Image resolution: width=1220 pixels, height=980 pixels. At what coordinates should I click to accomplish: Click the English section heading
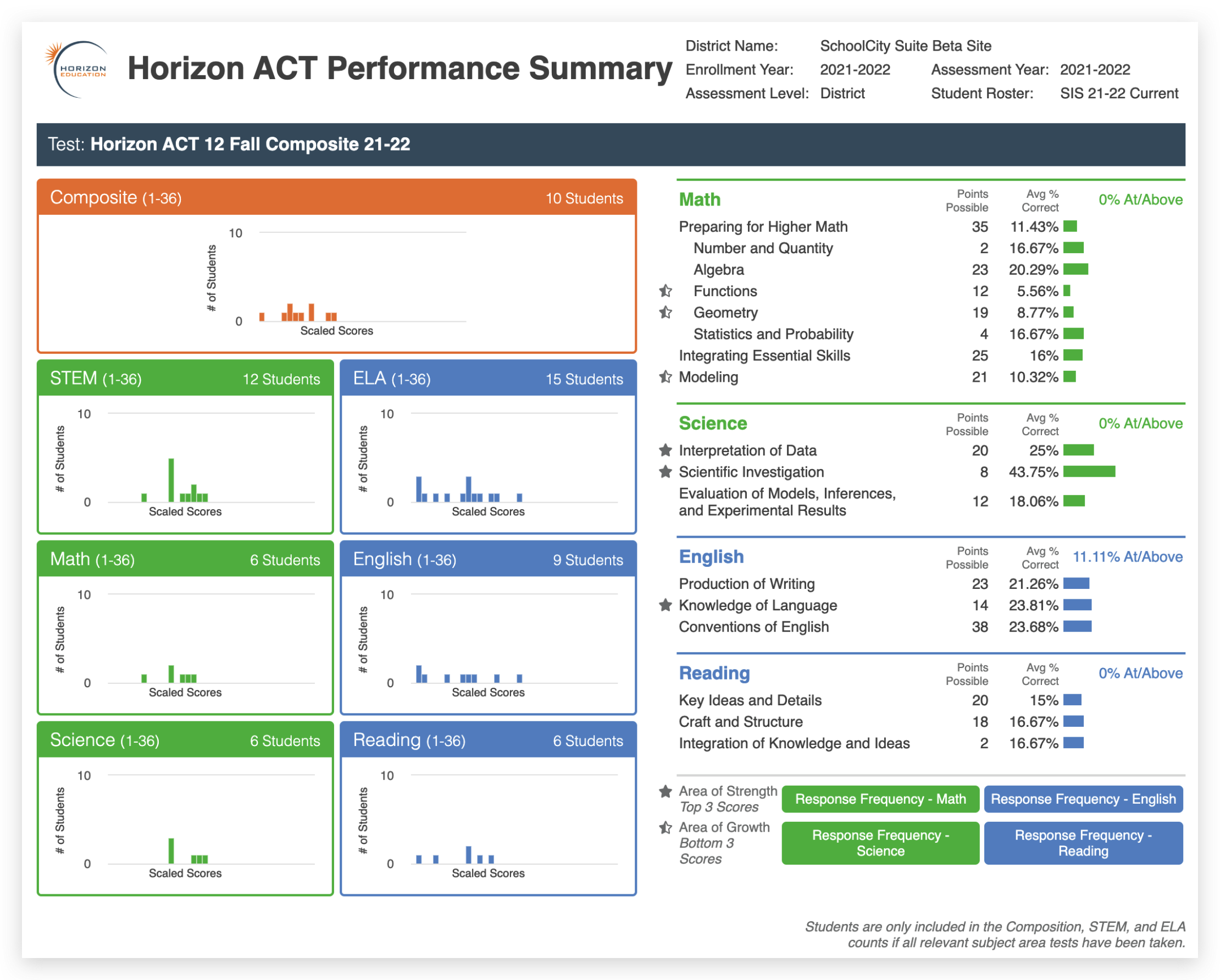tap(711, 556)
